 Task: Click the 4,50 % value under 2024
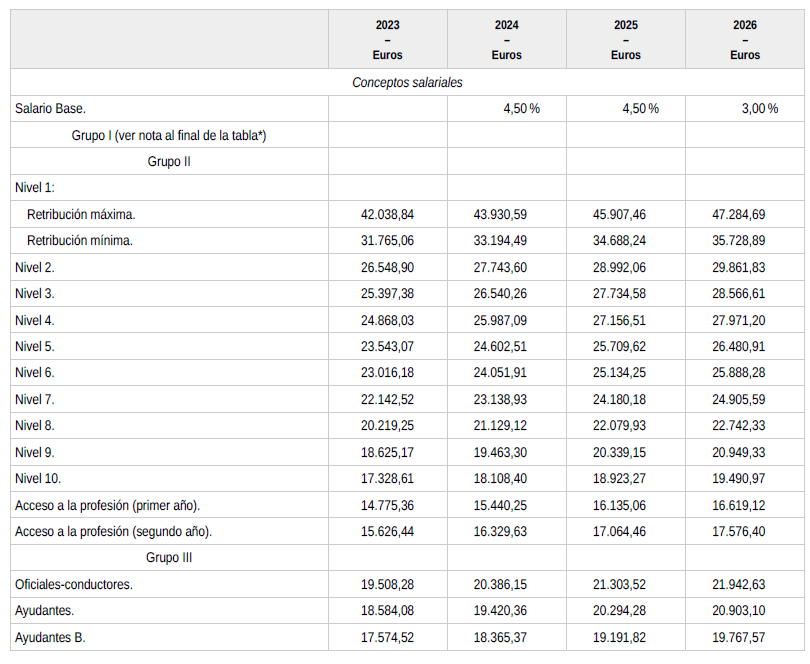[x=521, y=109]
